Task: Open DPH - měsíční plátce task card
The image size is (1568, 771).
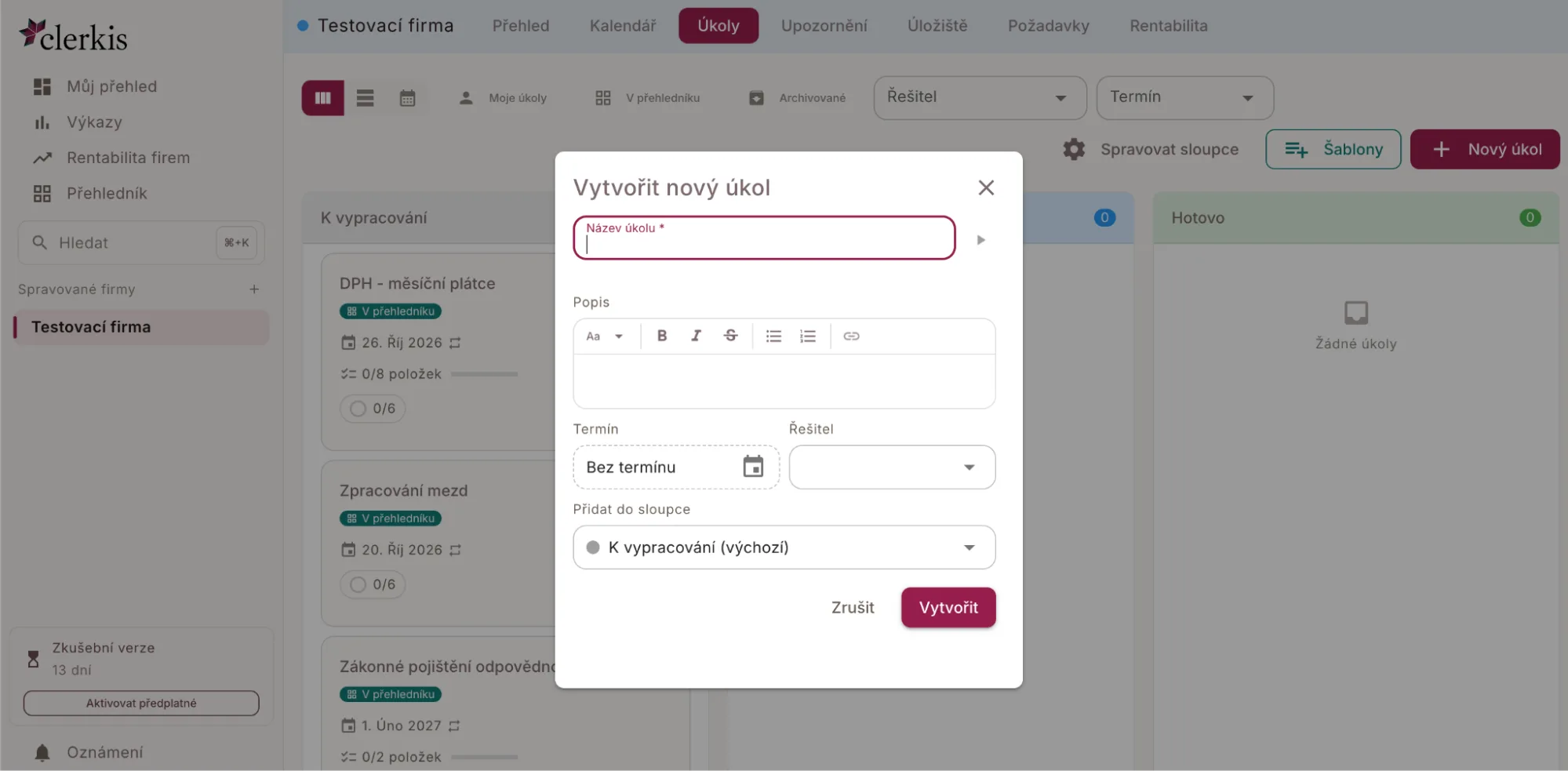Action: (417, 284)
